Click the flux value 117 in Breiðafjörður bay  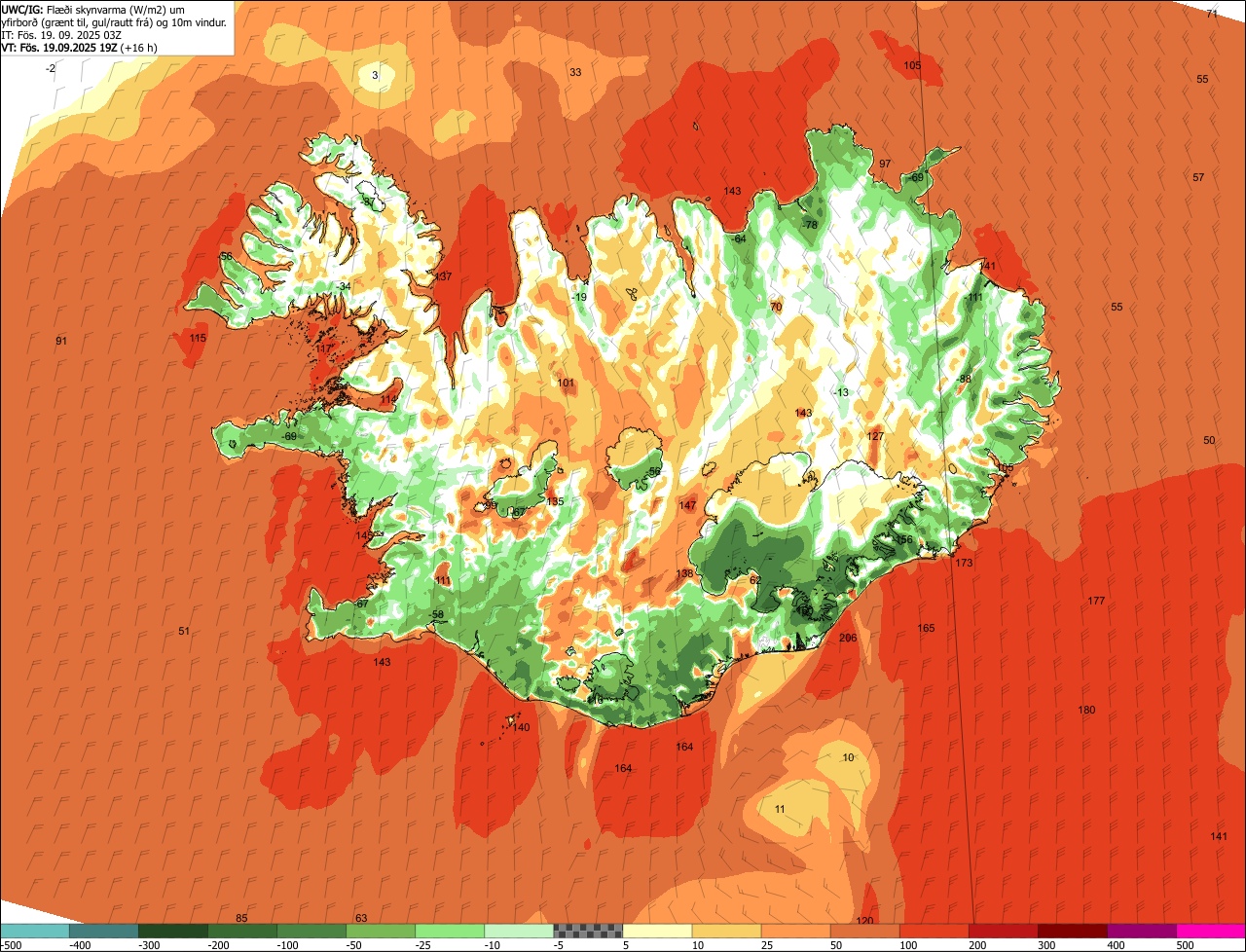324,348
